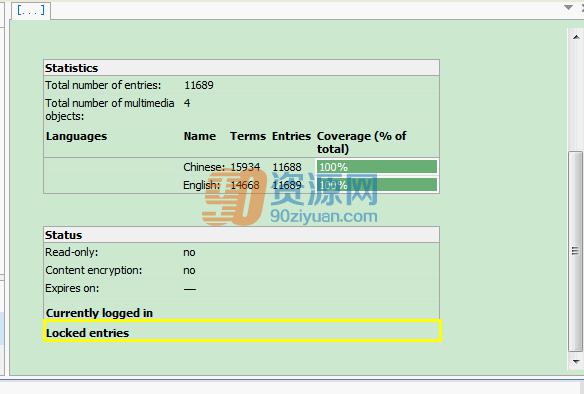This screenshot has height=394, width=584.
Task: Click the 'Locked entries' heading
Action: click(x=87, y=333)
